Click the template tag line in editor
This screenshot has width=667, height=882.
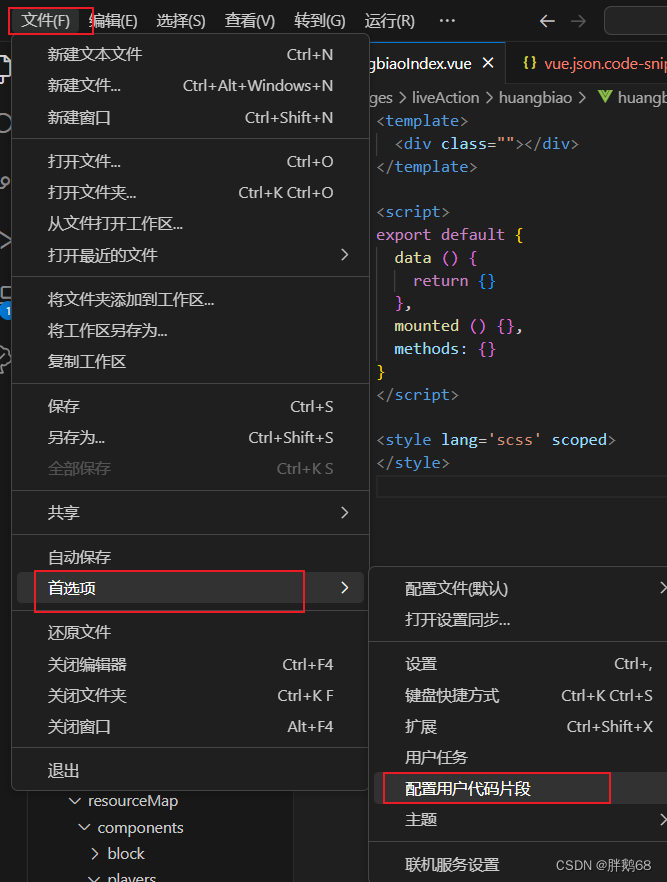tap(422, 121)
